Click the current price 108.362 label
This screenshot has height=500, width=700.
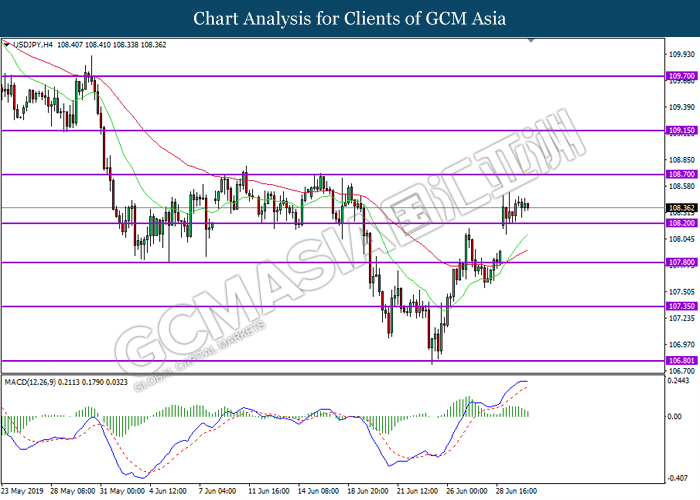coord(681,208)
